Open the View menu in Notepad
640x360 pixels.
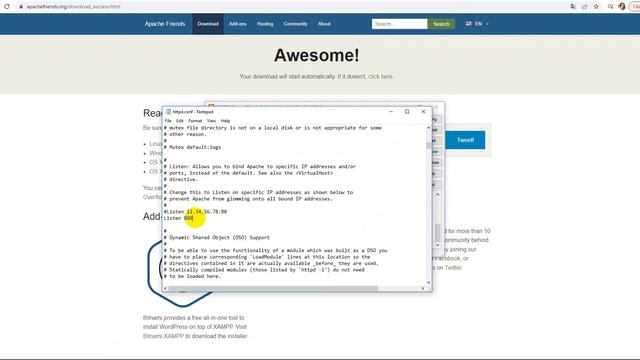[211, 121]
